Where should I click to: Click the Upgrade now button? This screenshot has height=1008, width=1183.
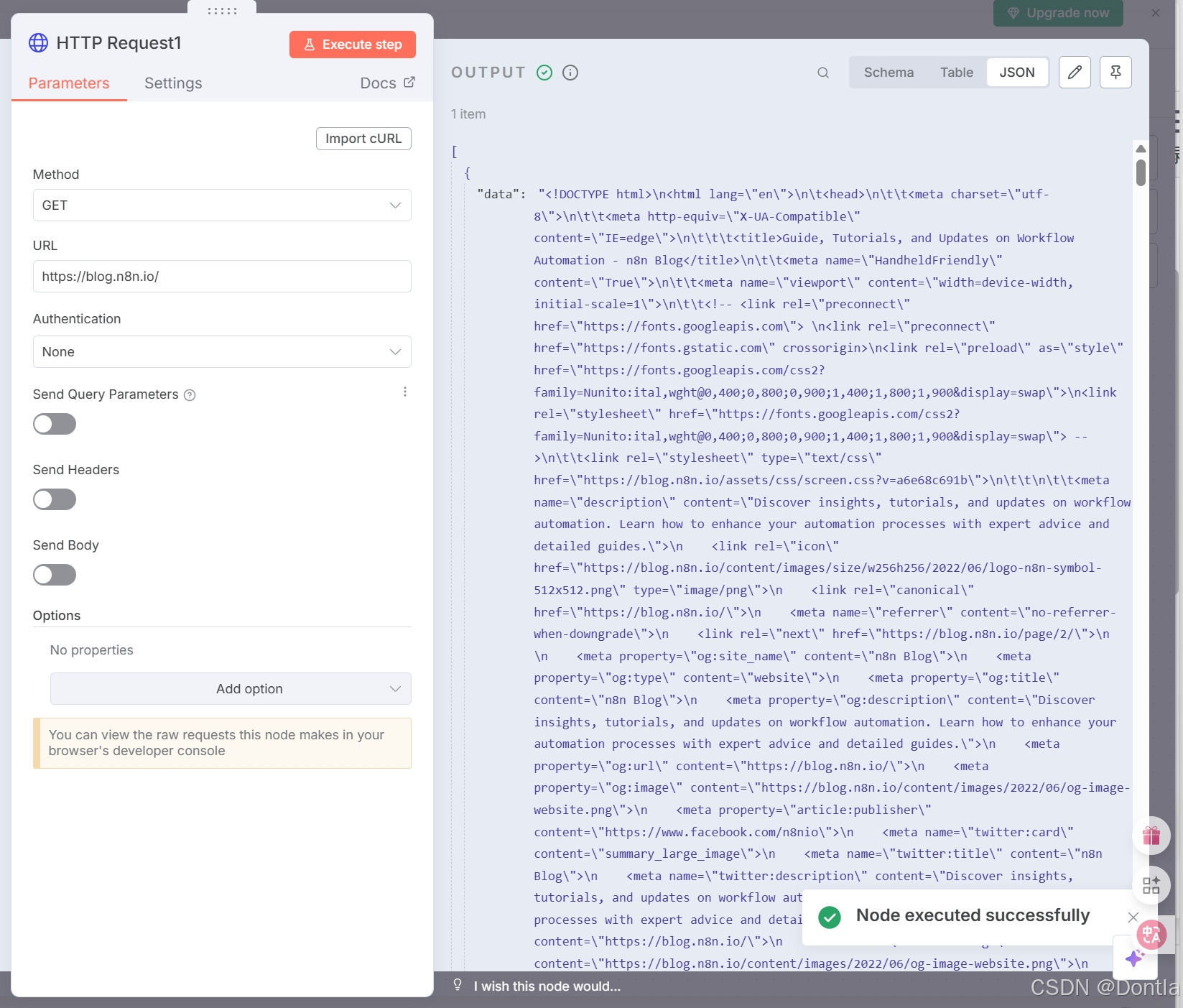coord(1058,13)
